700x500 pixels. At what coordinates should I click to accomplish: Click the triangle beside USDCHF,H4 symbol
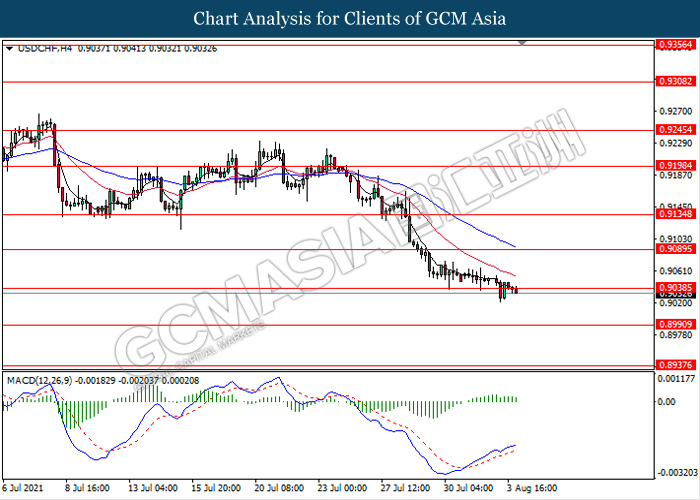9,47
